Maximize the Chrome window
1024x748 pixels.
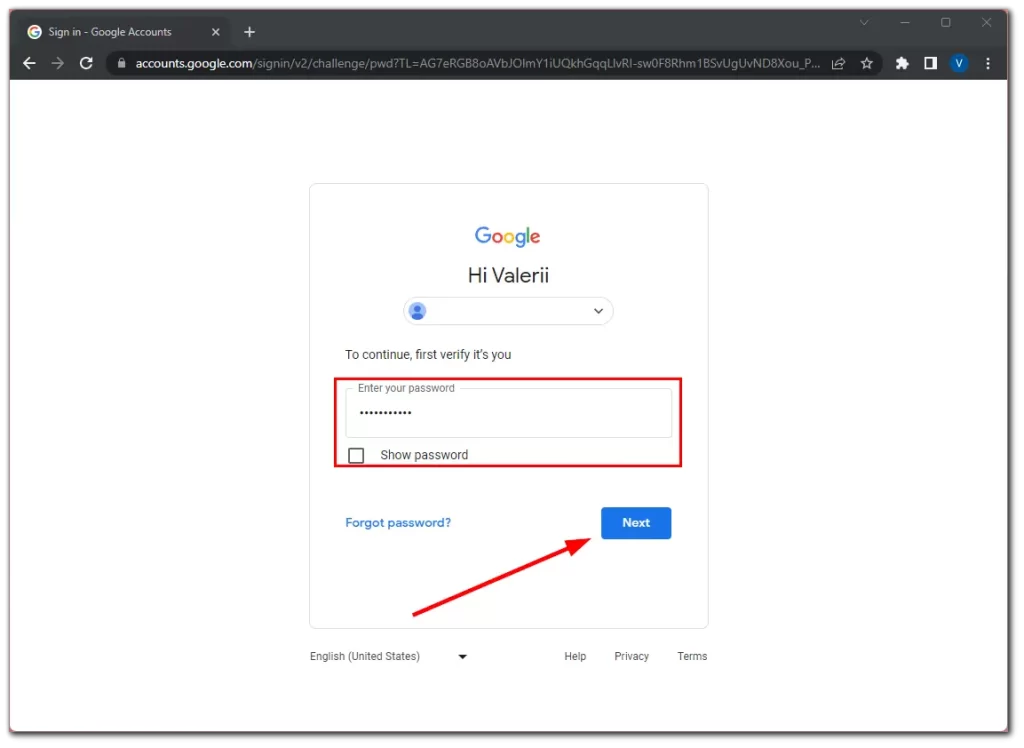[945, 22]
